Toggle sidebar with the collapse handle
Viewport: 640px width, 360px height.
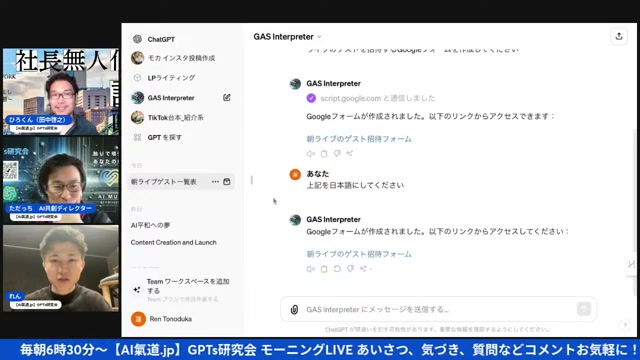coord(252,180)
